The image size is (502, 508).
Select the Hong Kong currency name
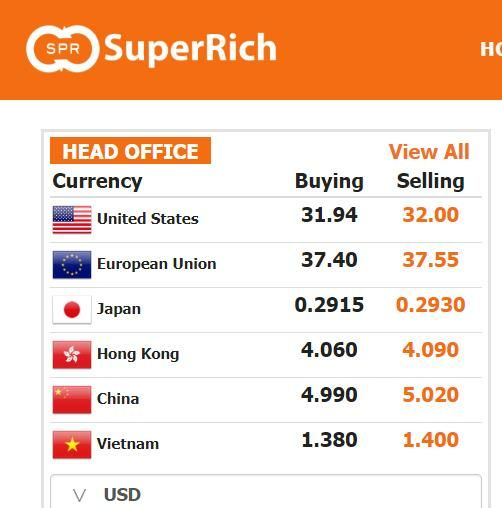[138, 354]
